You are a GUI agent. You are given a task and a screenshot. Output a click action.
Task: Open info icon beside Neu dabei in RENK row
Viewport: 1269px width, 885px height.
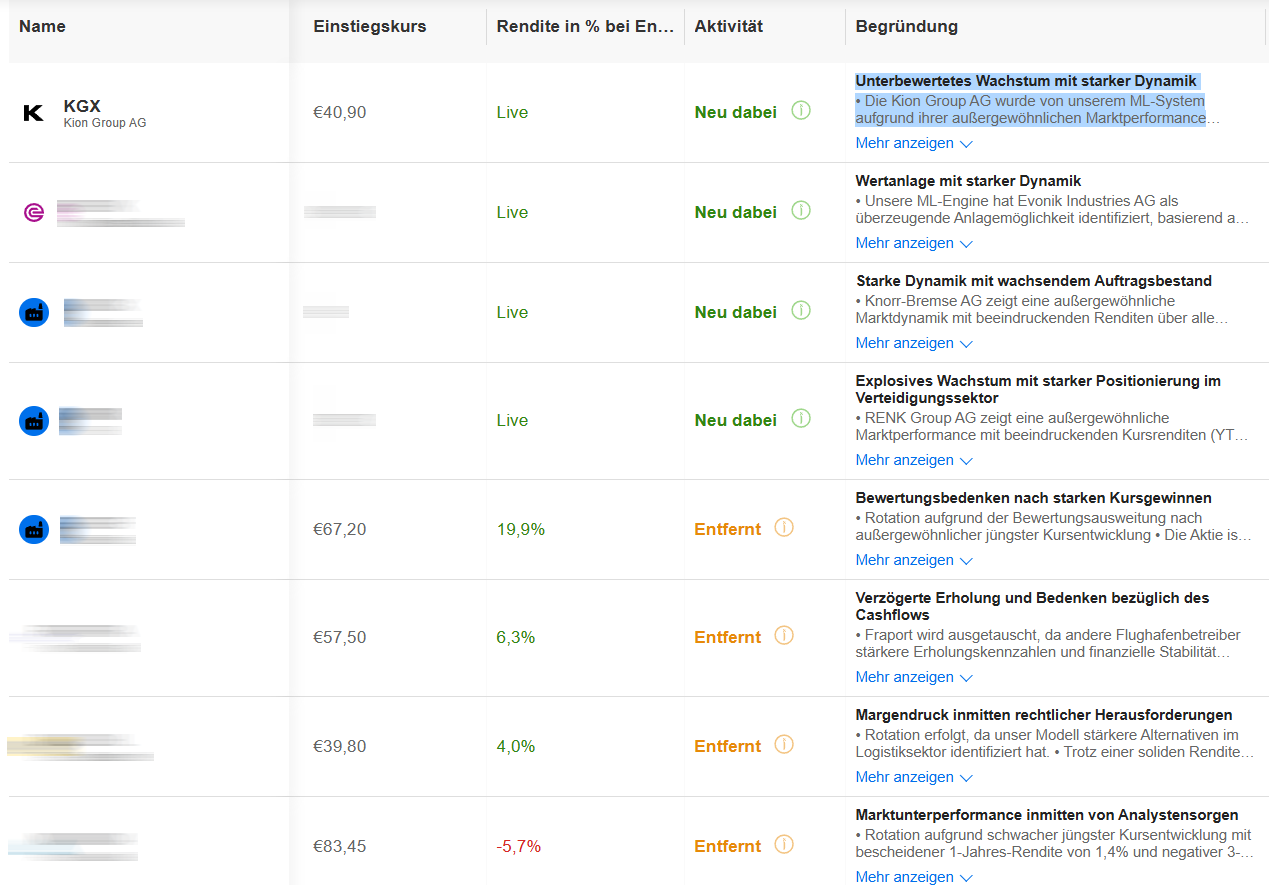801,419
